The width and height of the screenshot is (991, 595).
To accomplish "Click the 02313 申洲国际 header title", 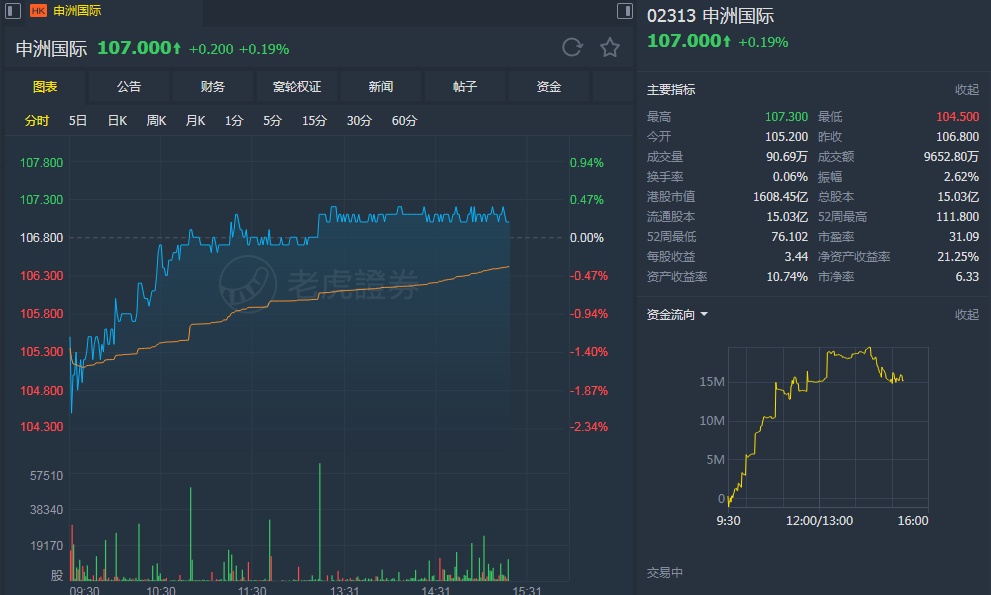I will 710,16.
